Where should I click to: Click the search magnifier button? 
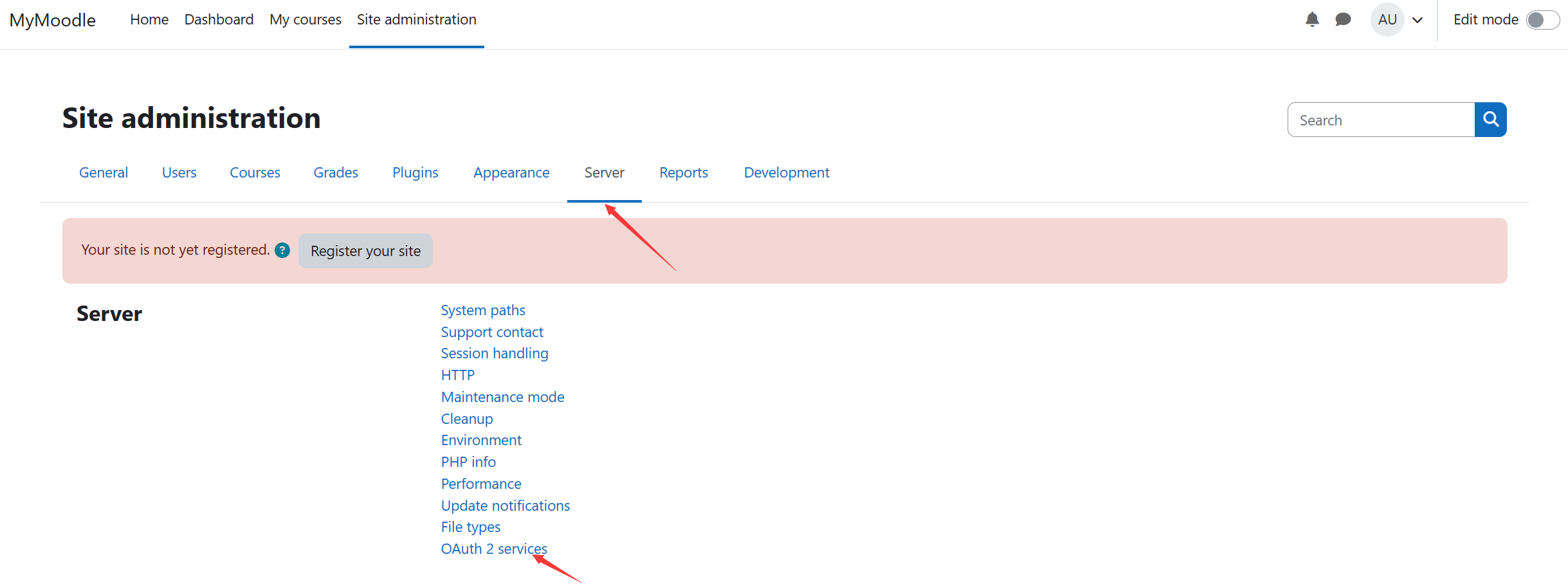1490,120
